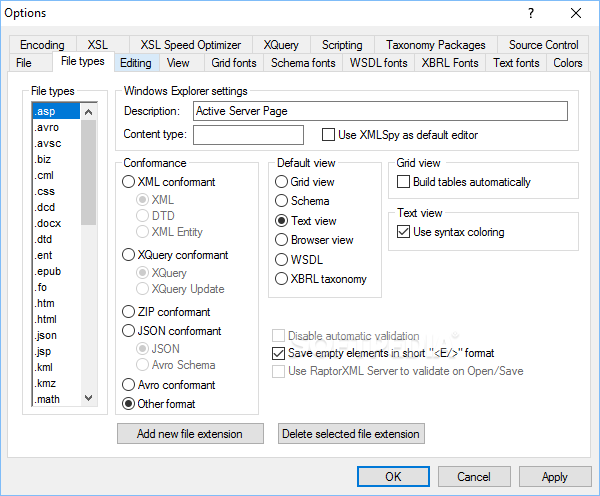Select .dcd file extension
Viewport: 600px width, 496px height.
pyautogui.click(x=56, y=207)
